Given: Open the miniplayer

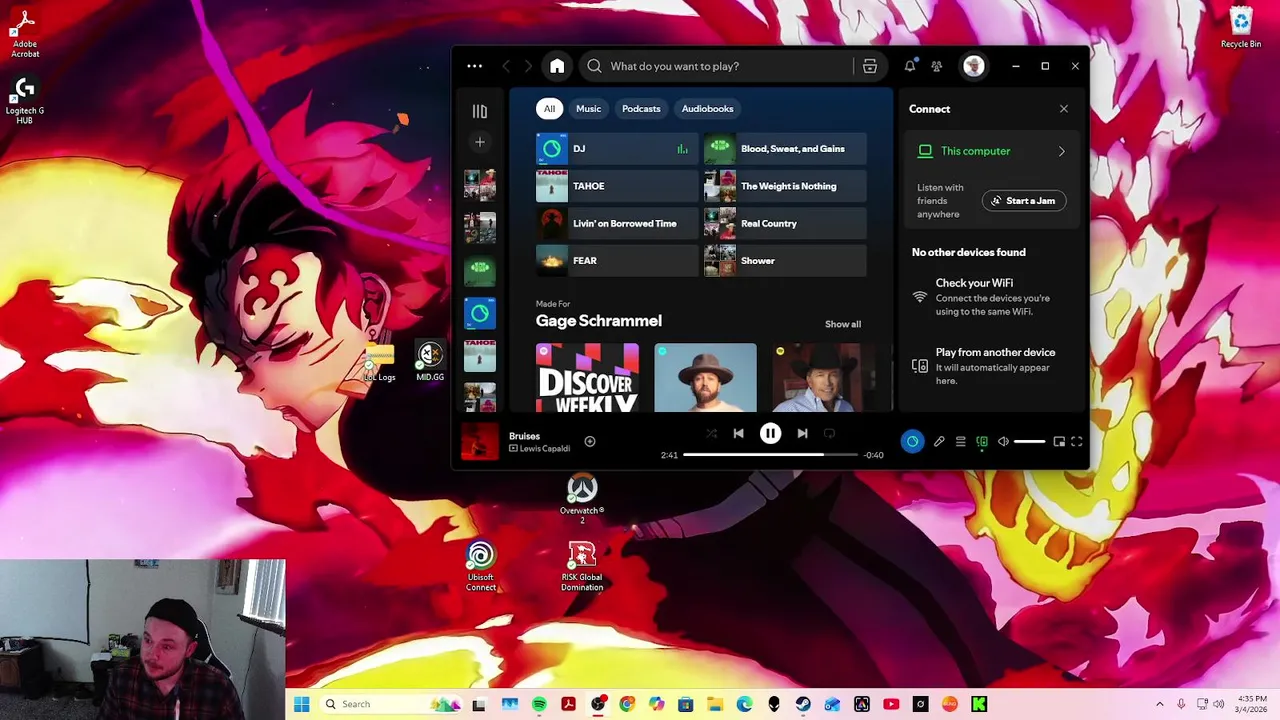Looking at the screenshot, I should click(x=1059, y=441).
